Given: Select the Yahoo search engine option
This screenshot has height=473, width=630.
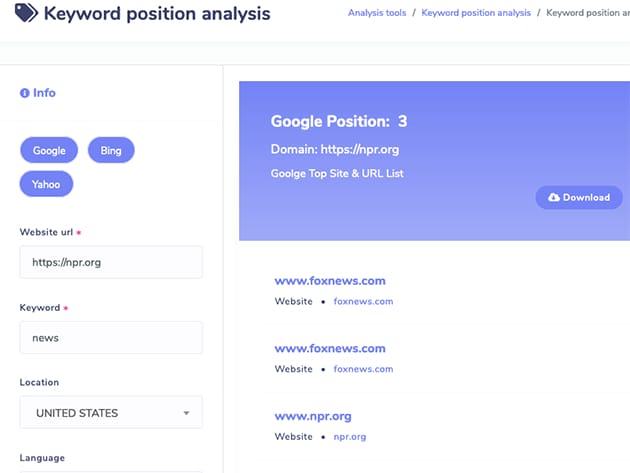Looking at the screenshot, I should 46,184.
